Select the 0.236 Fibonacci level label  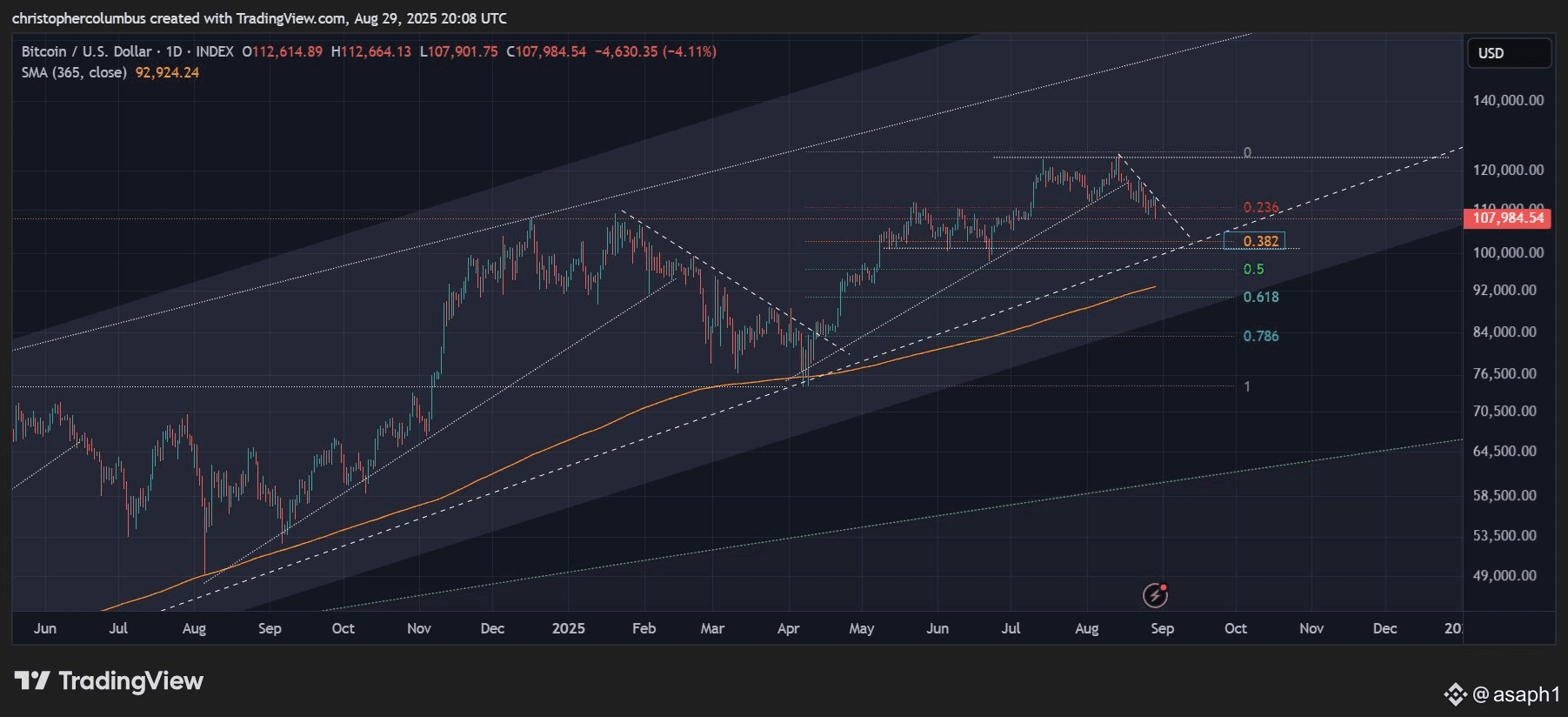(1260, 207)
